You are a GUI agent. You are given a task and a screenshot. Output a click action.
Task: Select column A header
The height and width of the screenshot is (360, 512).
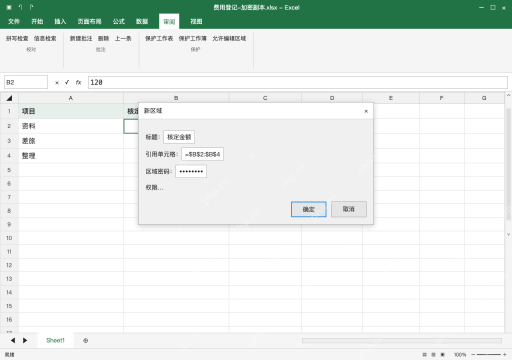click(71, 98)
